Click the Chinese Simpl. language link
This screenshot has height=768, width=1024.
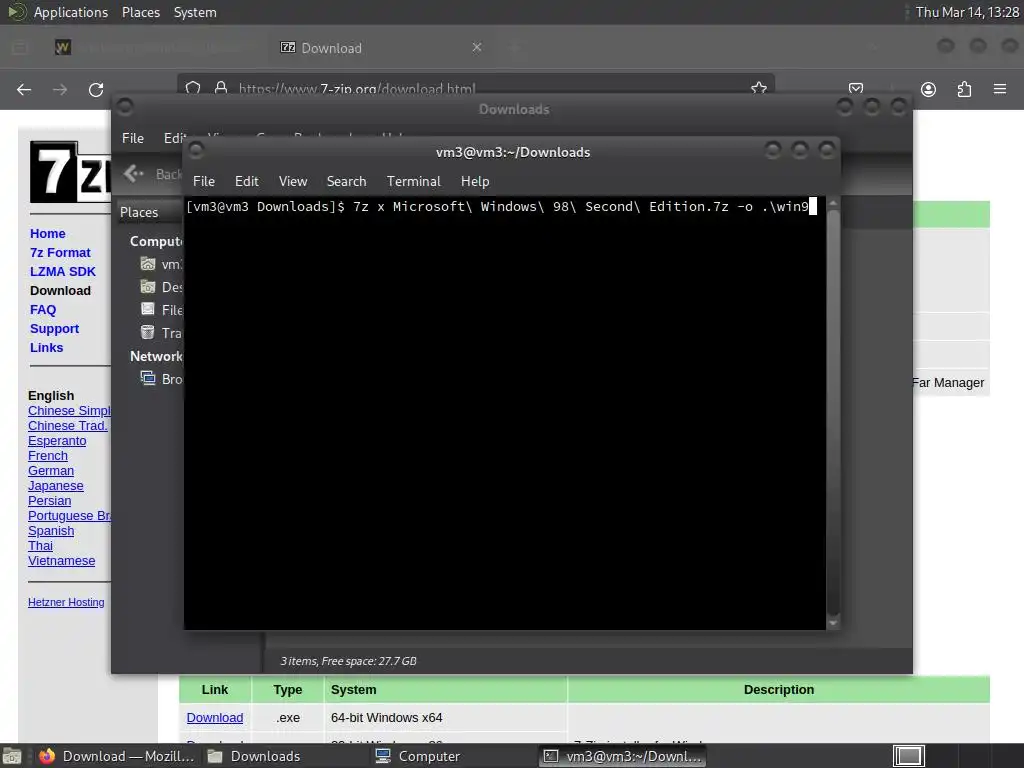[x=69, y=411]
